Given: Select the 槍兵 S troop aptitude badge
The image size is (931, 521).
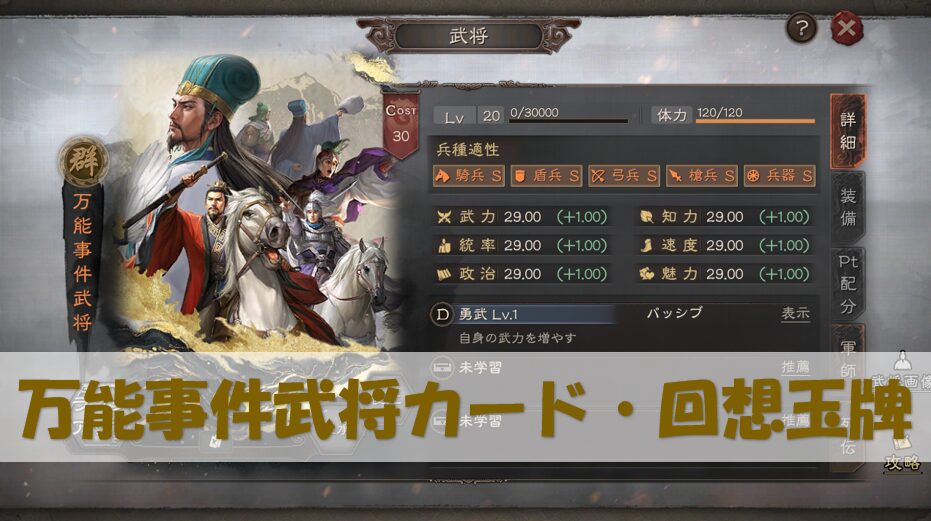Looking at the screenshot, I should (702, 176).
